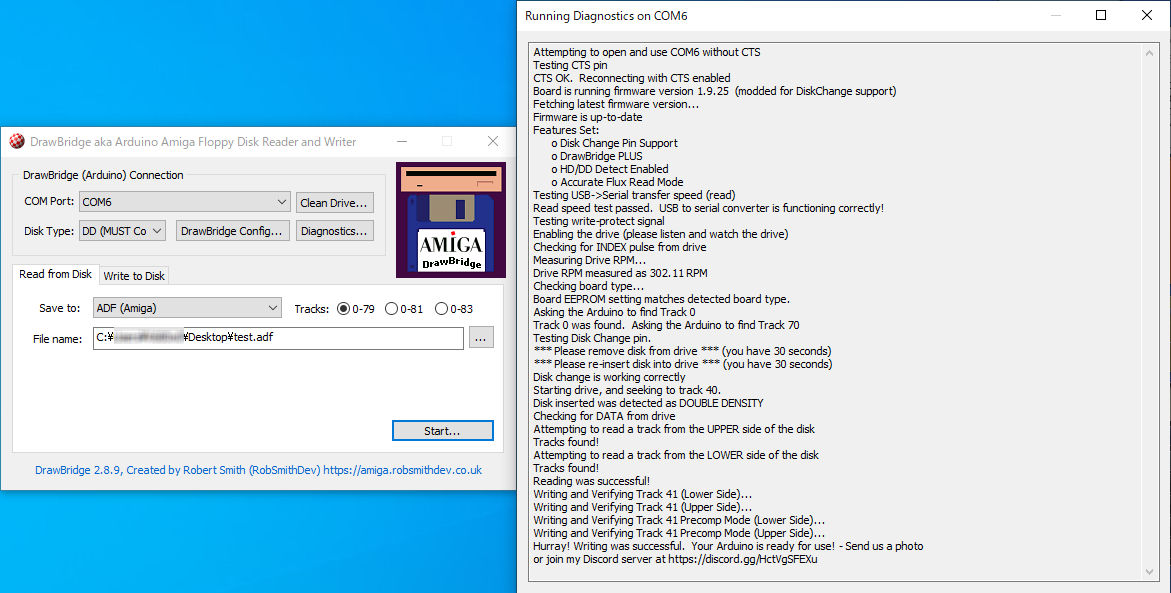This screenshot has height=593, width=1171.
Task: Open the amiga.robsmithdev.co.uk credits link
Action: coord(403,470)
